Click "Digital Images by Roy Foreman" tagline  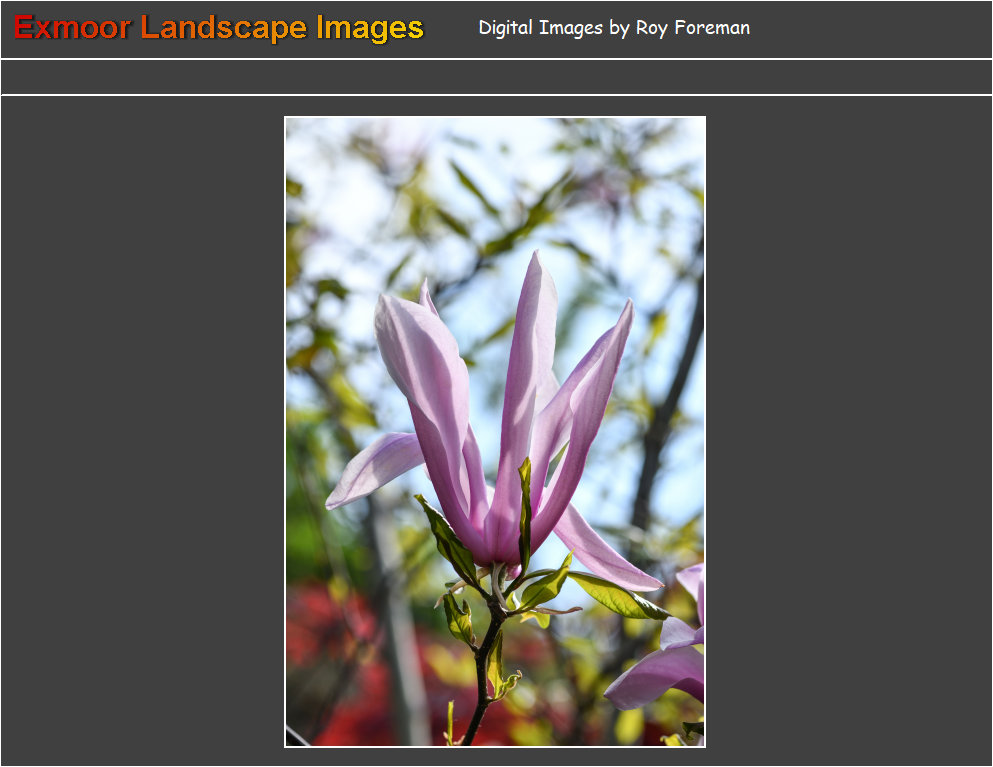(x=614, y=28)
